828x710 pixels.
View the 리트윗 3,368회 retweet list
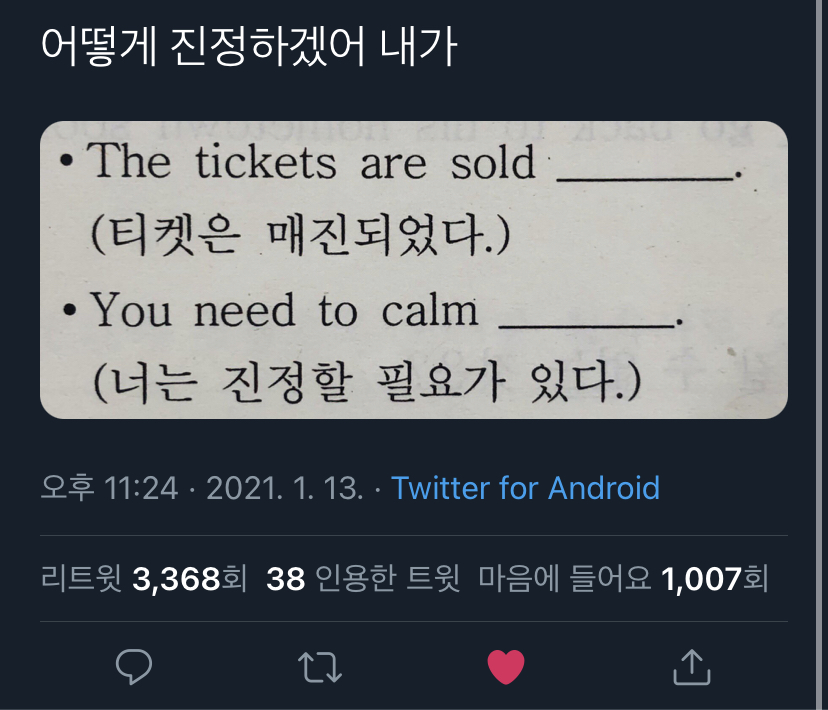[x=143, y=578]
